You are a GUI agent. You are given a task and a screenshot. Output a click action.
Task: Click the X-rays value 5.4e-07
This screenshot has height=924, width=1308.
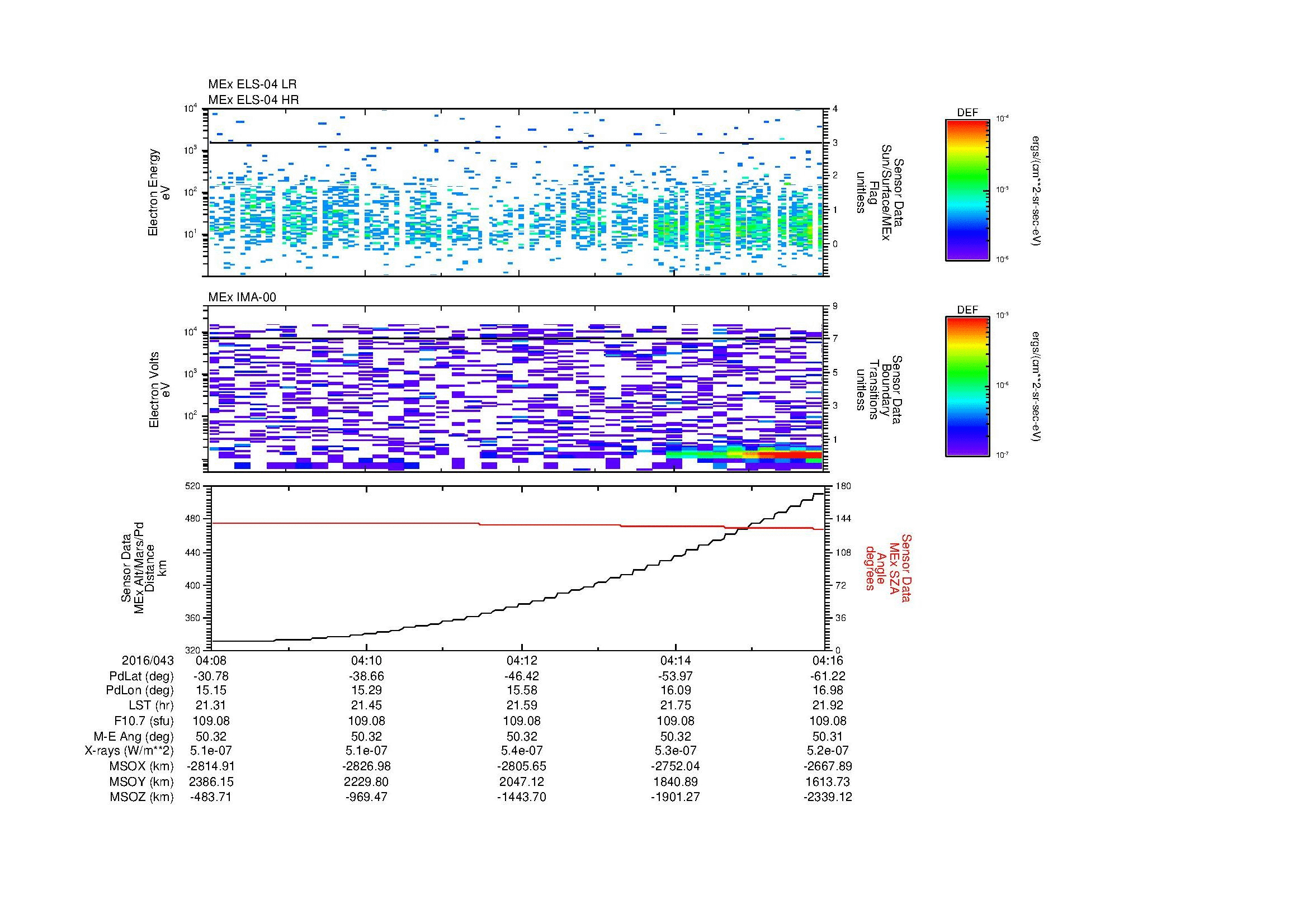(x=521, y=751)
